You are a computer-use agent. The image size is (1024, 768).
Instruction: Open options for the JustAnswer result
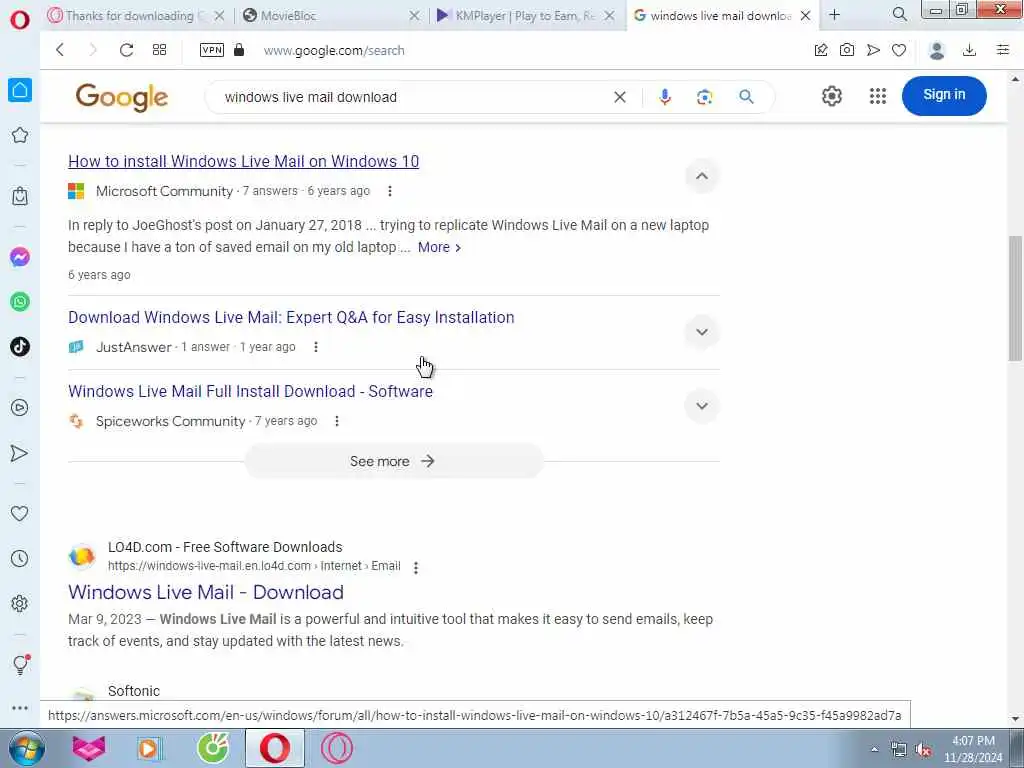[316, 347]
